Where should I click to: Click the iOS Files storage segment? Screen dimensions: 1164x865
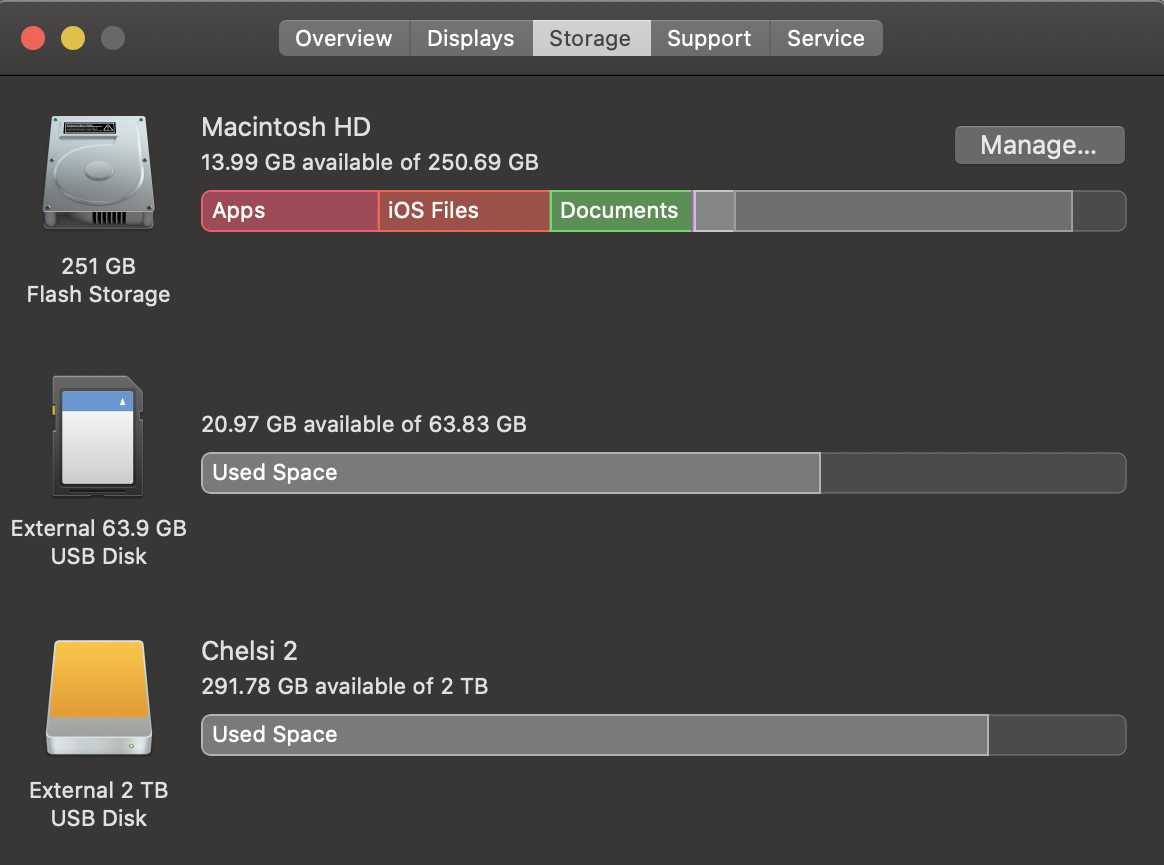coord(464,211)
